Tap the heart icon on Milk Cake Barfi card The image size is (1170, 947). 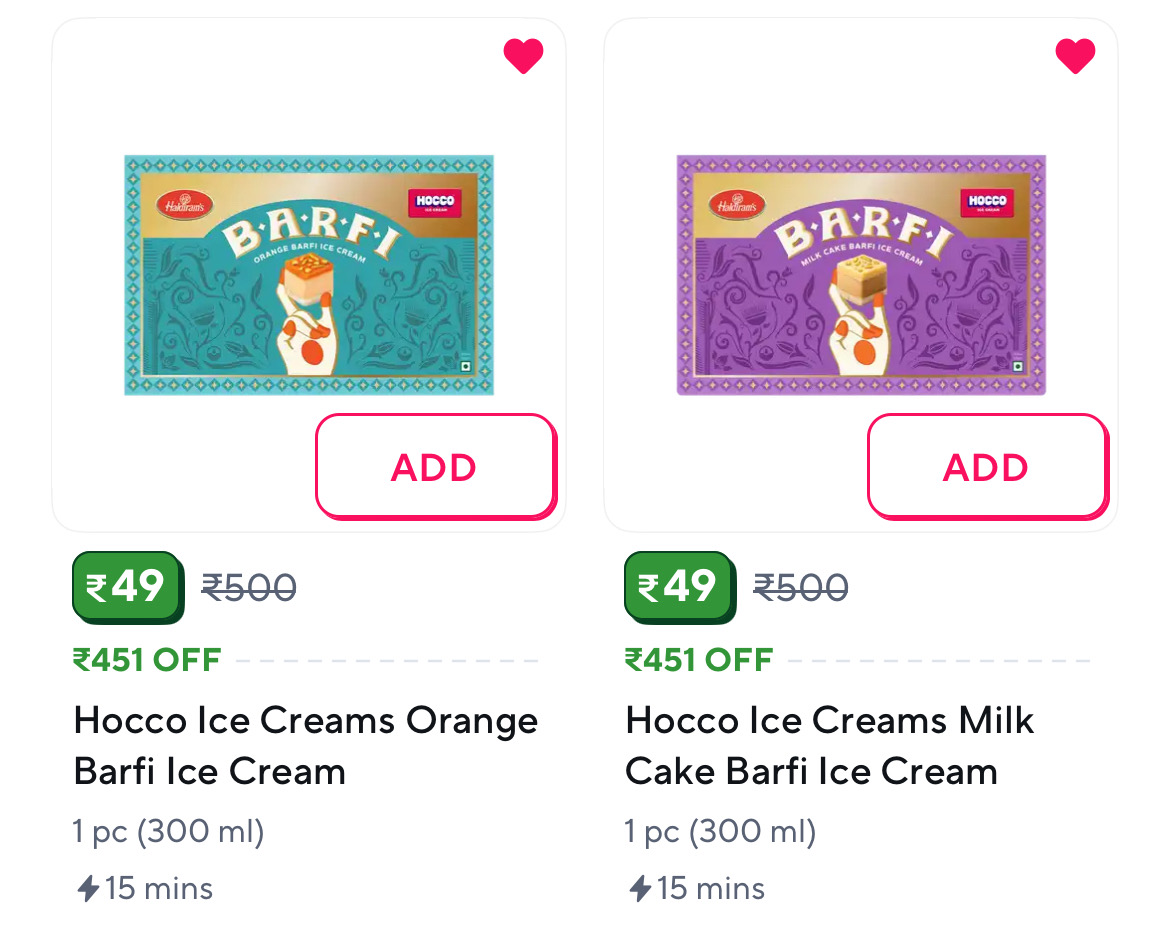point(1075,56)
